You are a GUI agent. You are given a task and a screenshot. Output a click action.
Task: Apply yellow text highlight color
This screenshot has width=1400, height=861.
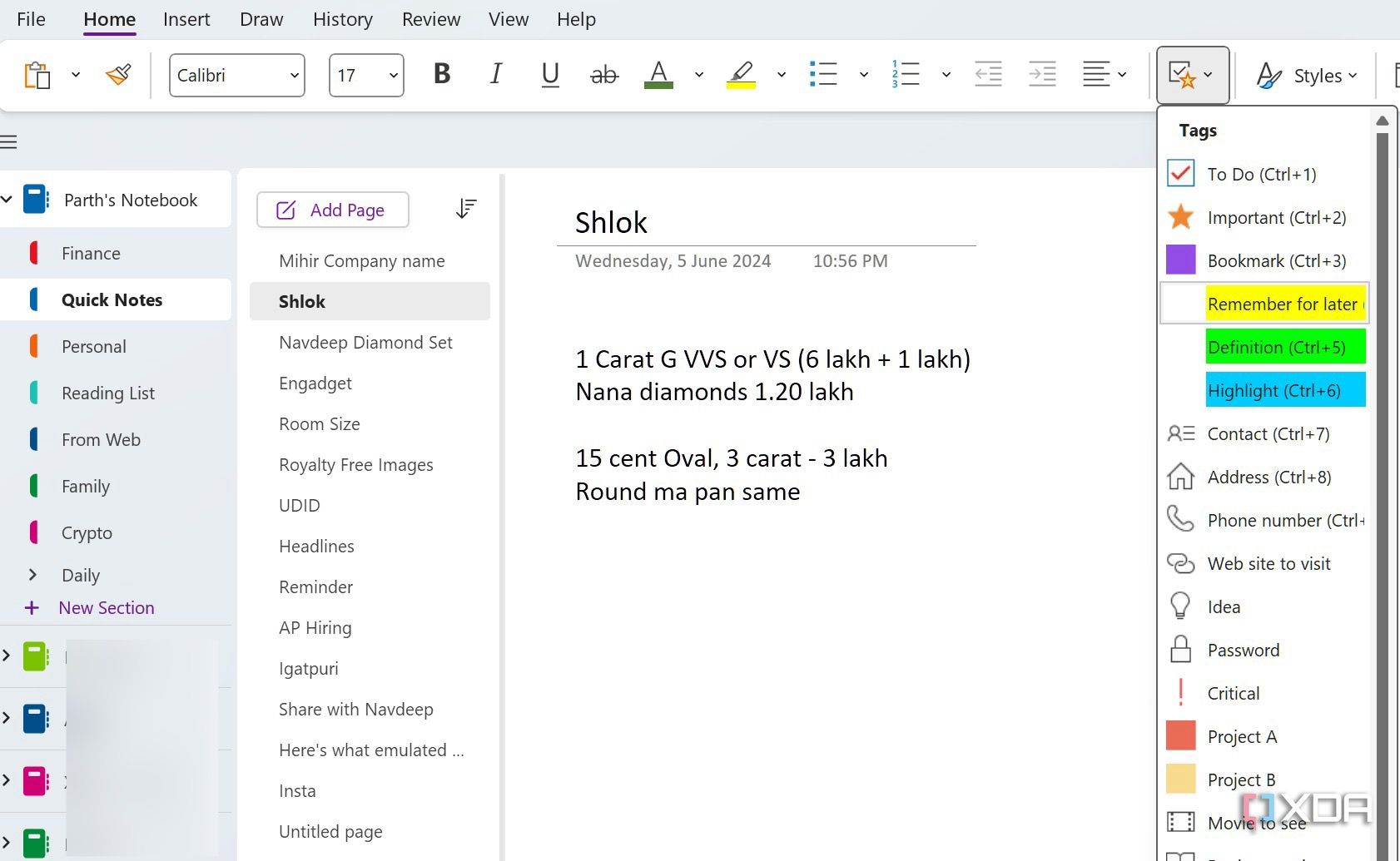[741, 75]
